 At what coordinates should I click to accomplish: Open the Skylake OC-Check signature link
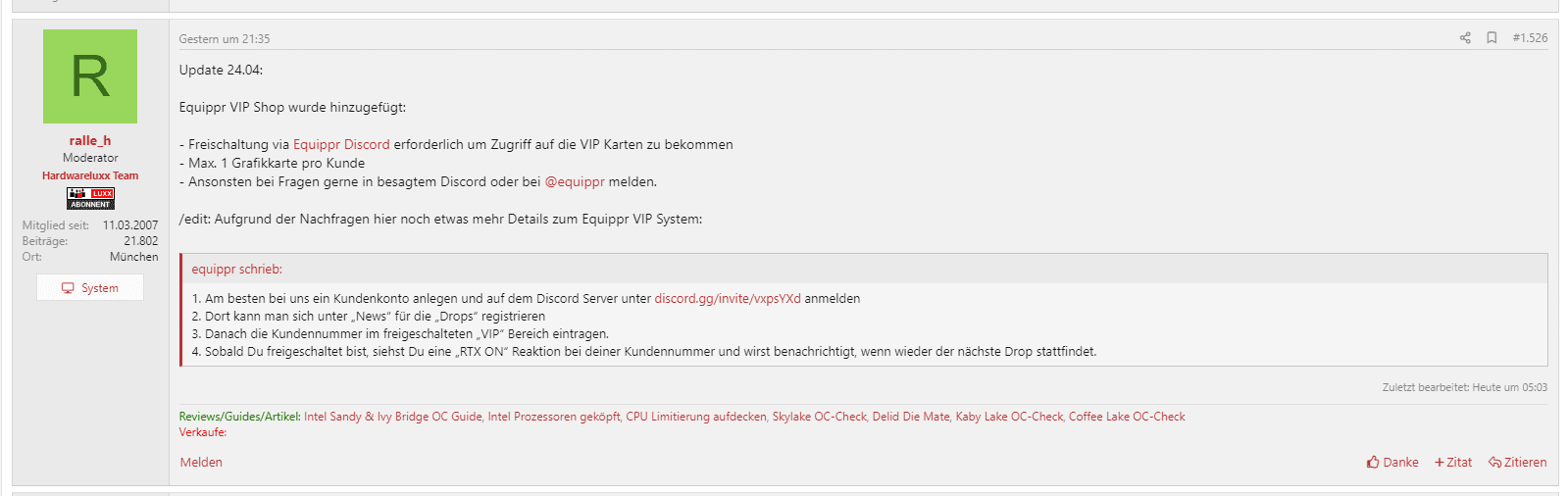820,417
